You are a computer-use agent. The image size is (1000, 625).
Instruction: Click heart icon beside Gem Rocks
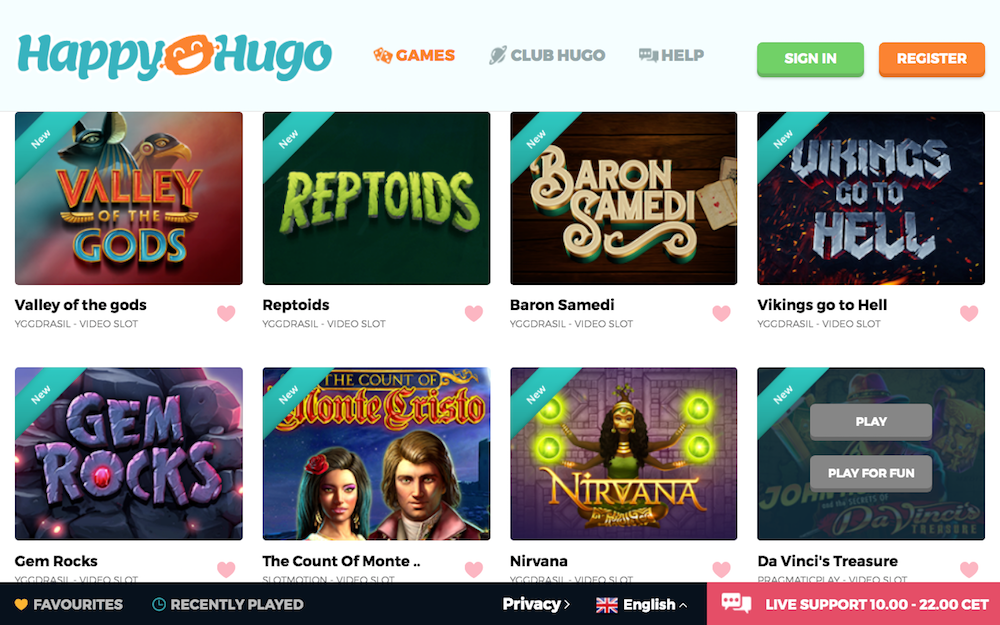point(226,569)
